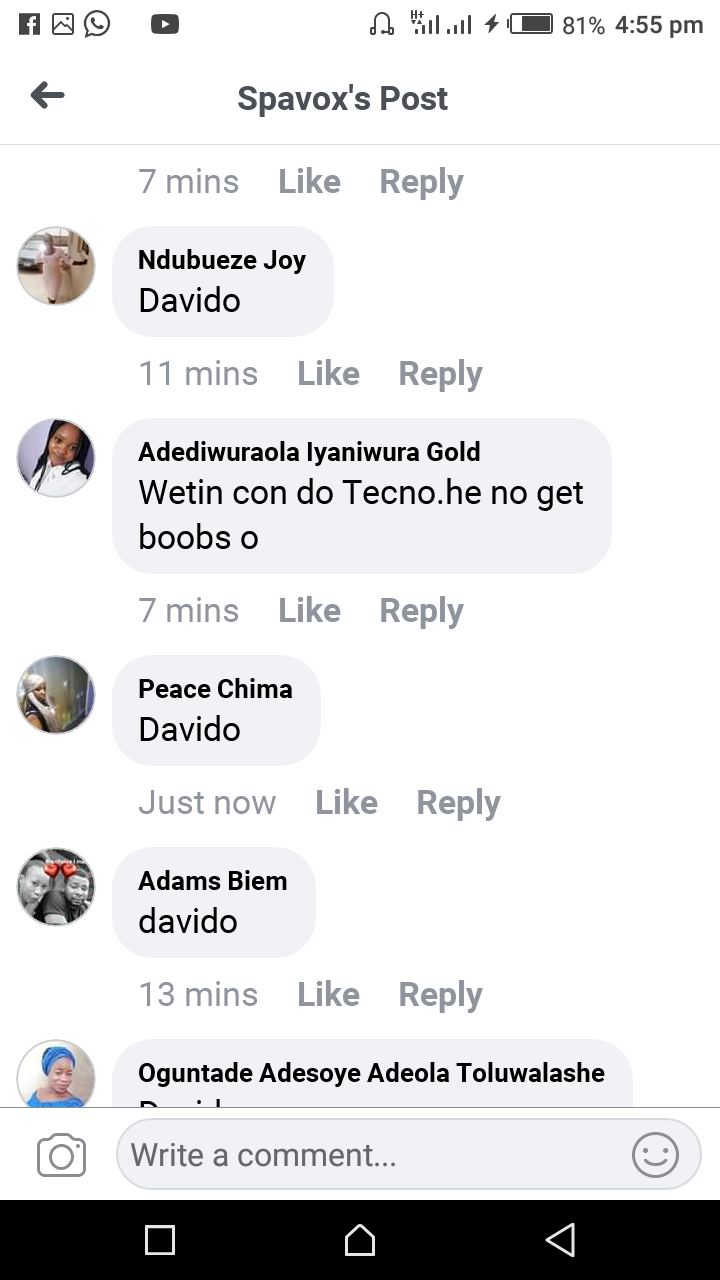Like the Tecno boobs comment
The height and width of the screenshot is (1280, 720).
[309, 610]
